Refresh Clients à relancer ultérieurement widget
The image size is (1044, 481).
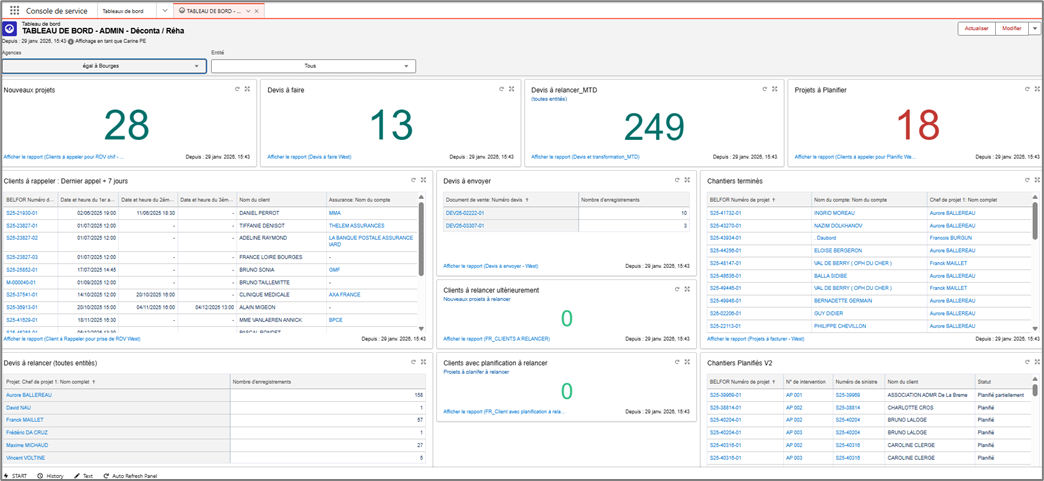tap(677, 289)
